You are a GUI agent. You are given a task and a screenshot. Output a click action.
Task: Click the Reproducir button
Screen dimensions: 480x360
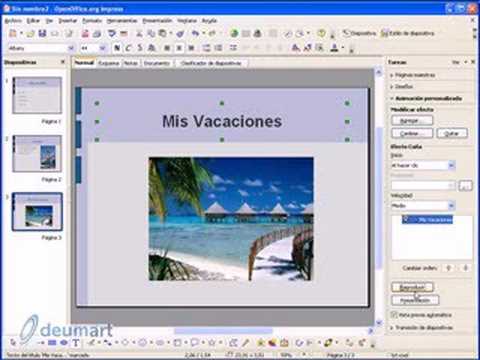pos(412,287)
